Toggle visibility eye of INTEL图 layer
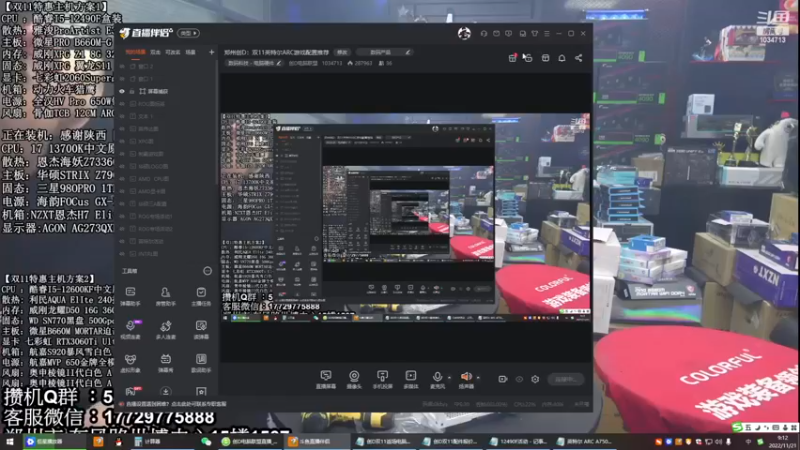Image resolution: width=800 pixels, height=450 pixels. coord(122,254)
